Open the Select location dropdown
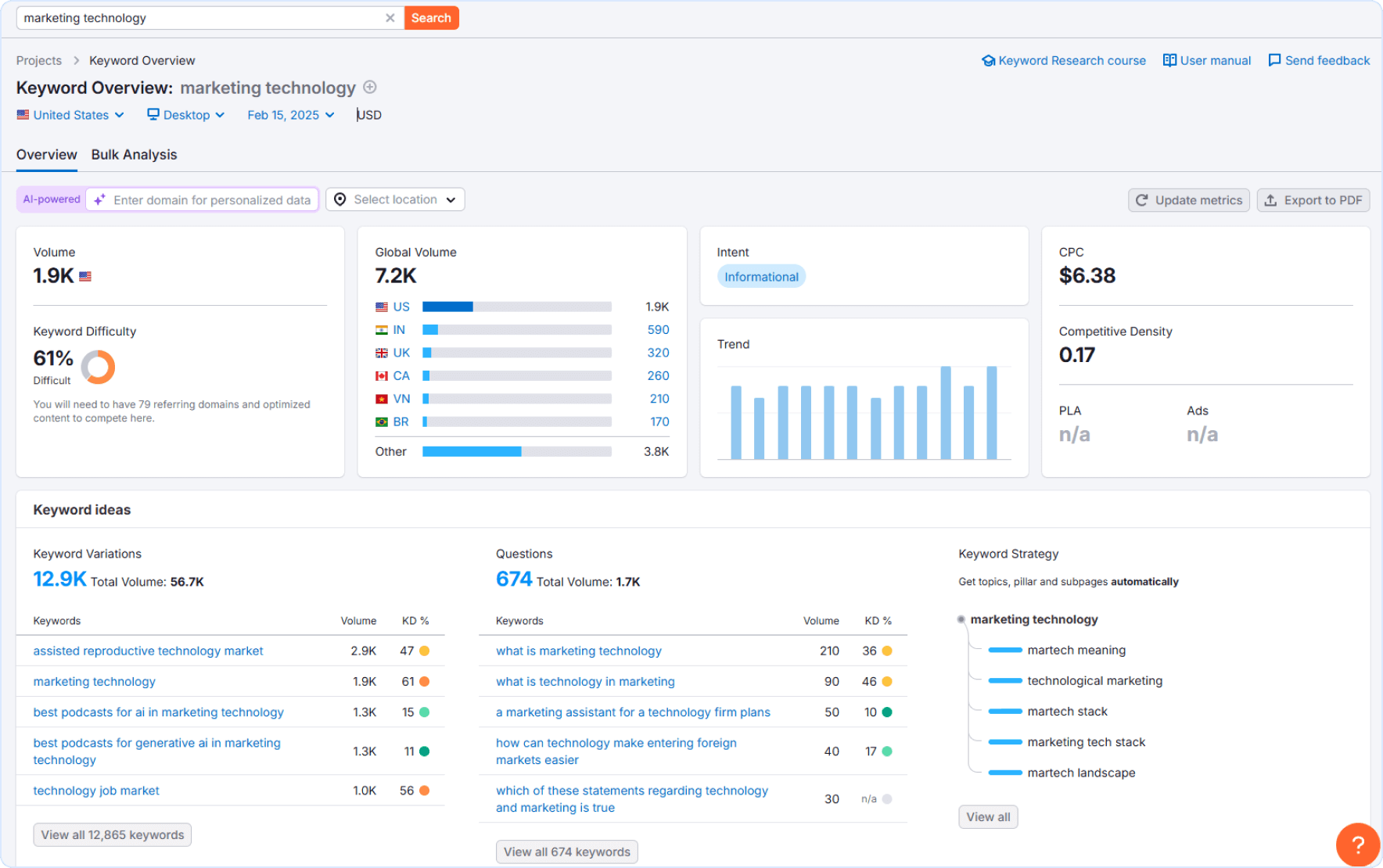 pos(395,199)
